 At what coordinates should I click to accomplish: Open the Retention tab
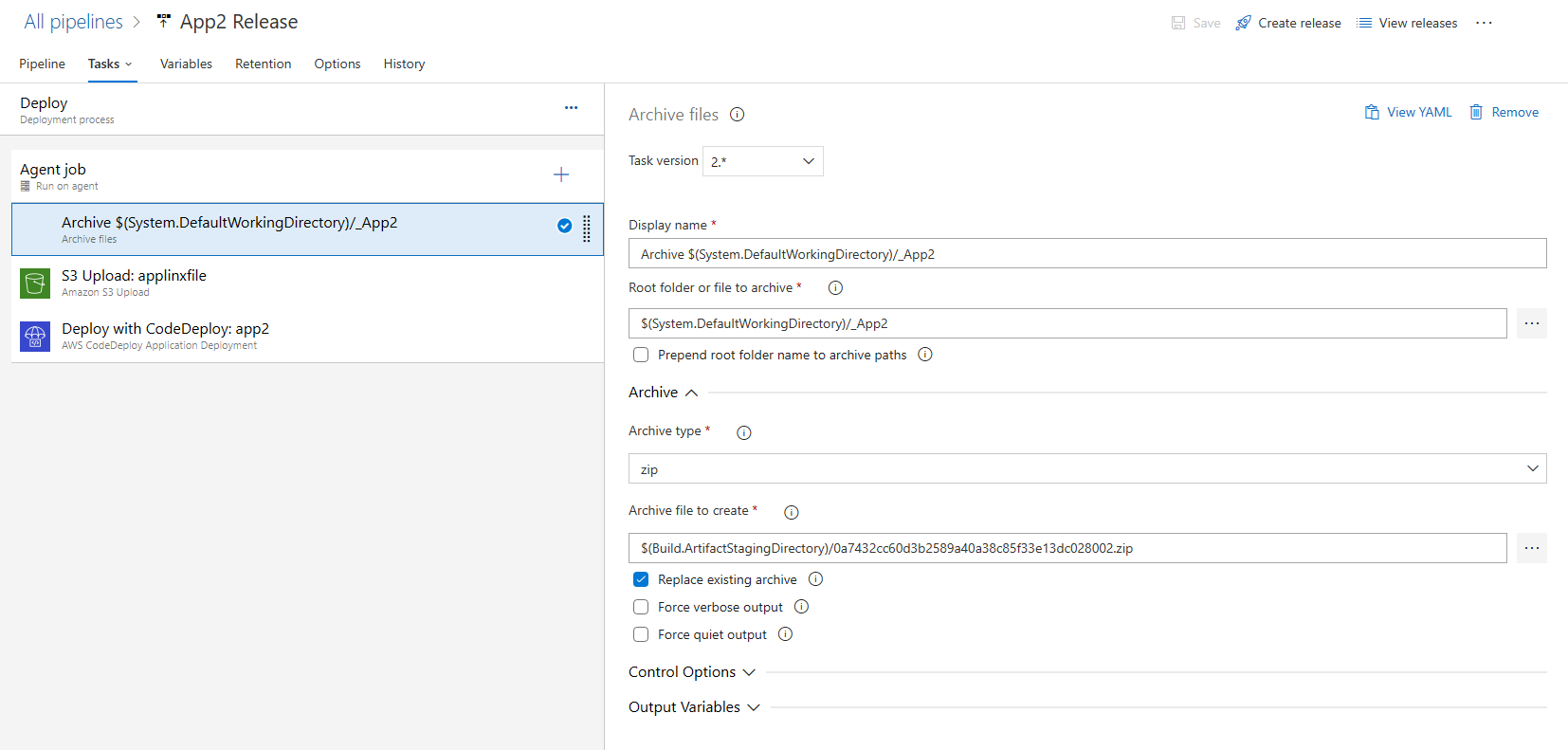tap(264, 64)
